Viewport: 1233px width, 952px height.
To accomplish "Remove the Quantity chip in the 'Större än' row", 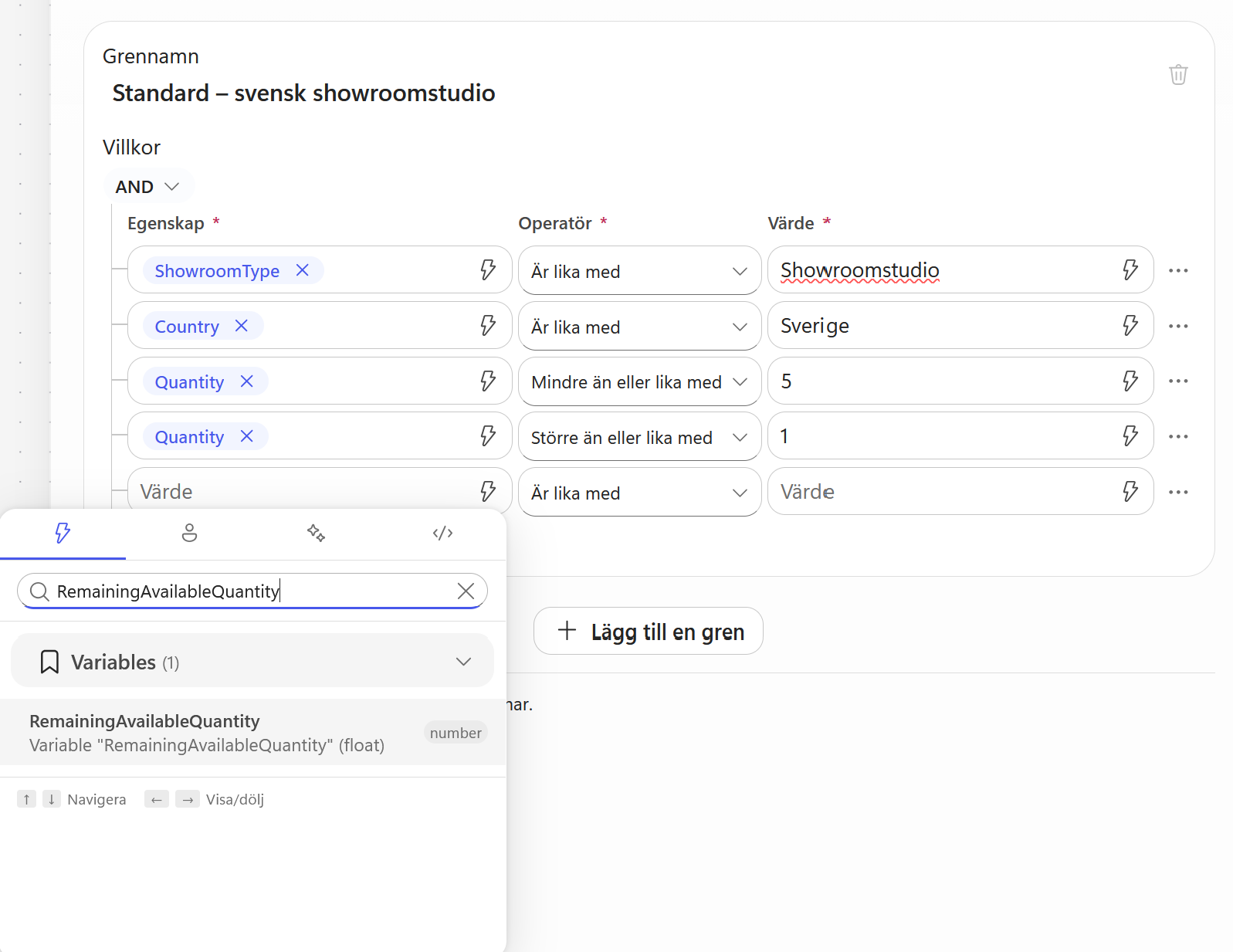I will [247, 436].
